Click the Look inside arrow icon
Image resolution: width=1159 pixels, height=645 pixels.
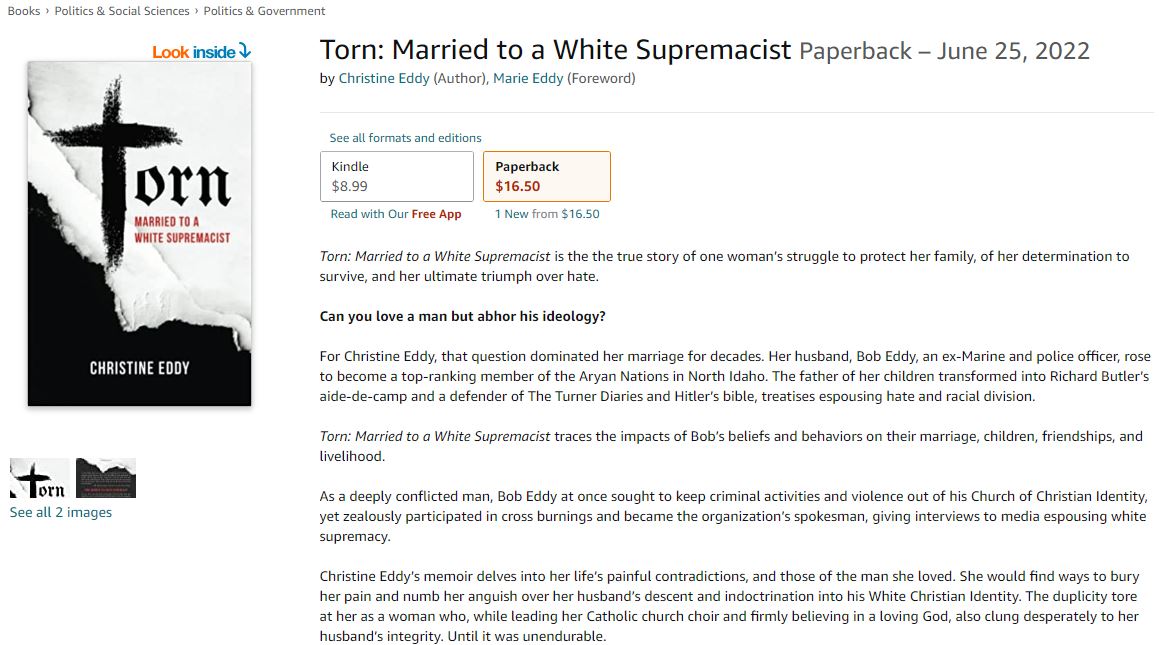coord(245,52)
